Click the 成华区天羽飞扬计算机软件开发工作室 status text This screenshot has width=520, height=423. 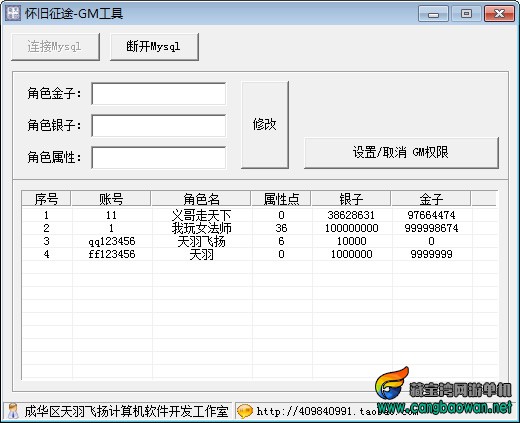point(126,411)
